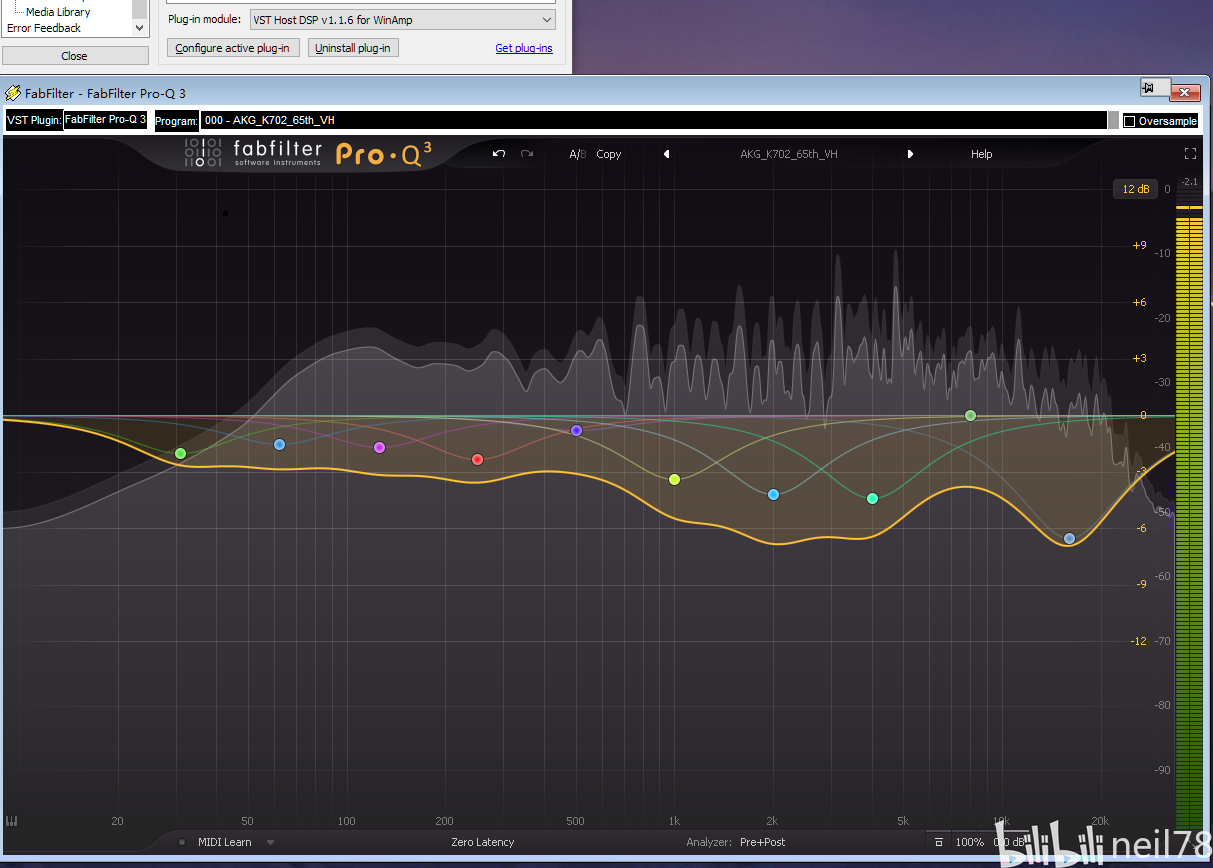
Task: Click the redo arrow in Pro-Q 3
Action: 527,154
